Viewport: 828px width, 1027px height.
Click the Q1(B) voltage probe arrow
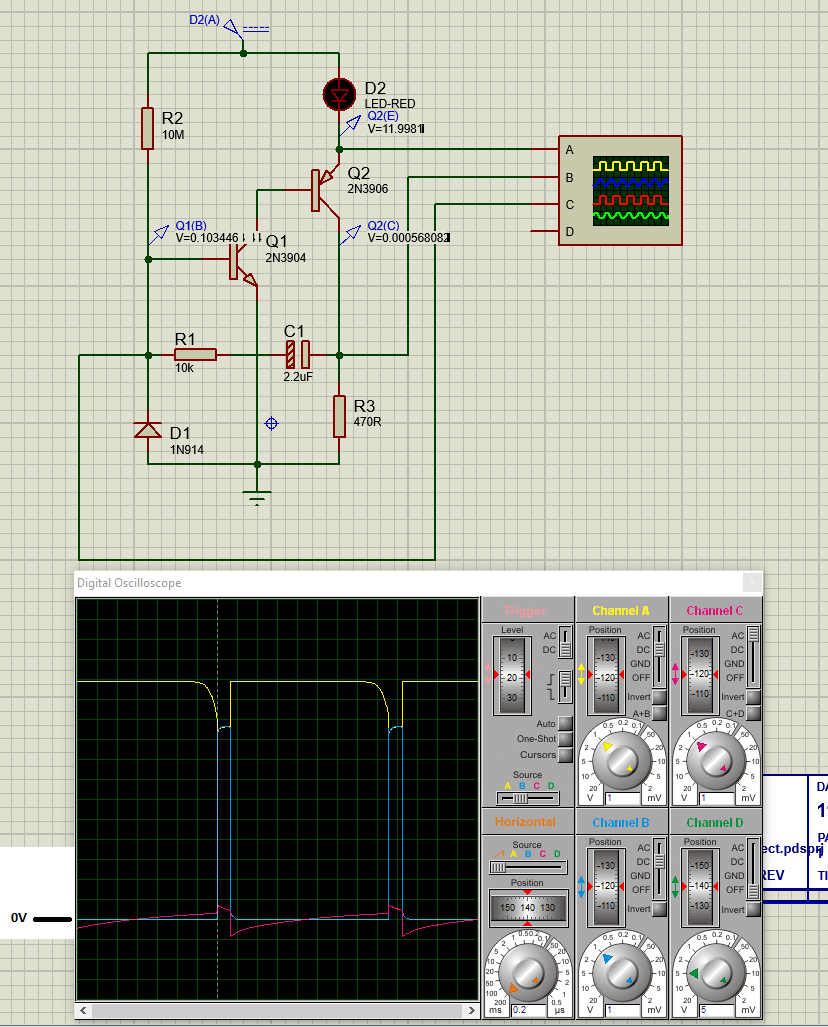tap(159, 234)
